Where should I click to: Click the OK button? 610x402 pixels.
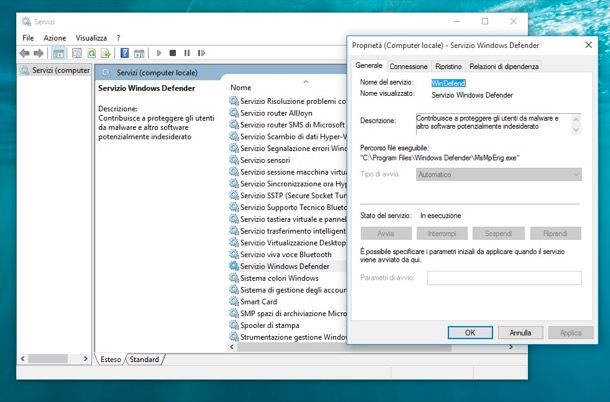click(x=470, y=333)
